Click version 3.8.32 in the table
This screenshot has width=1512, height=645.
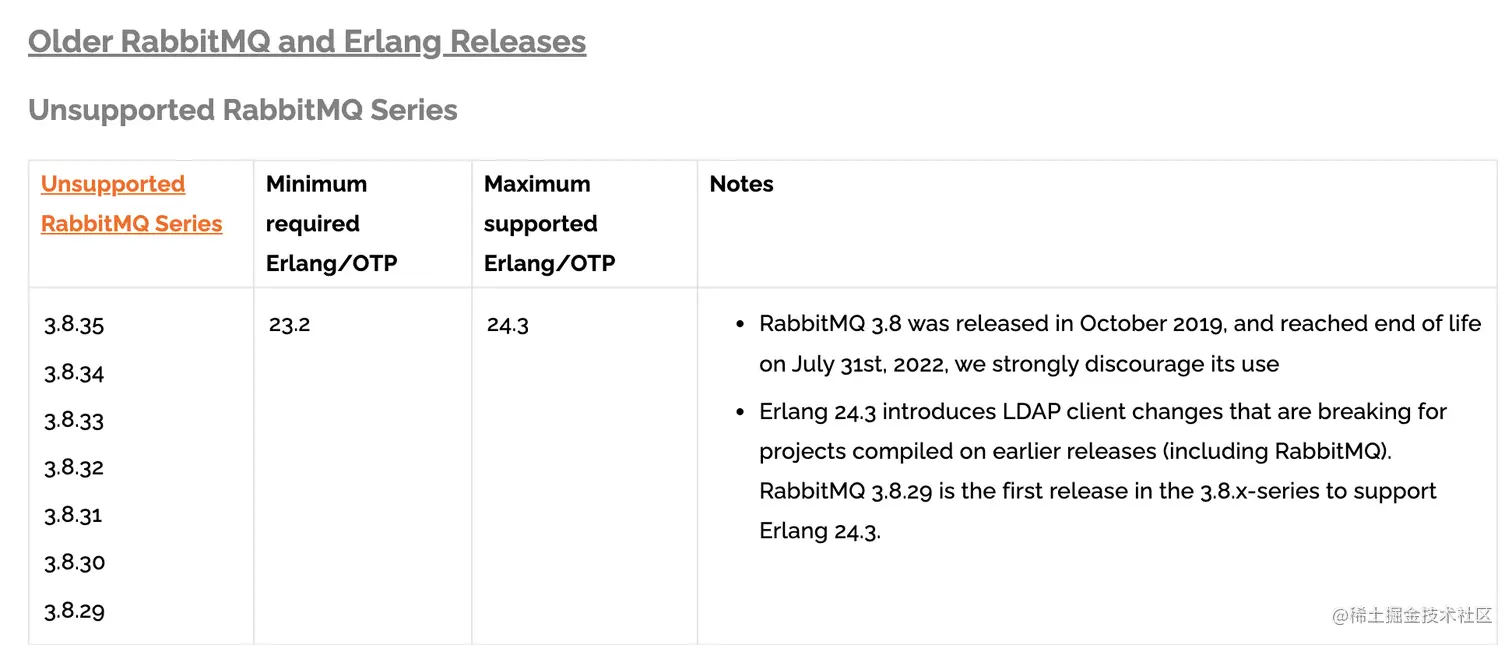pyautogui.click(x=74, y=468)
